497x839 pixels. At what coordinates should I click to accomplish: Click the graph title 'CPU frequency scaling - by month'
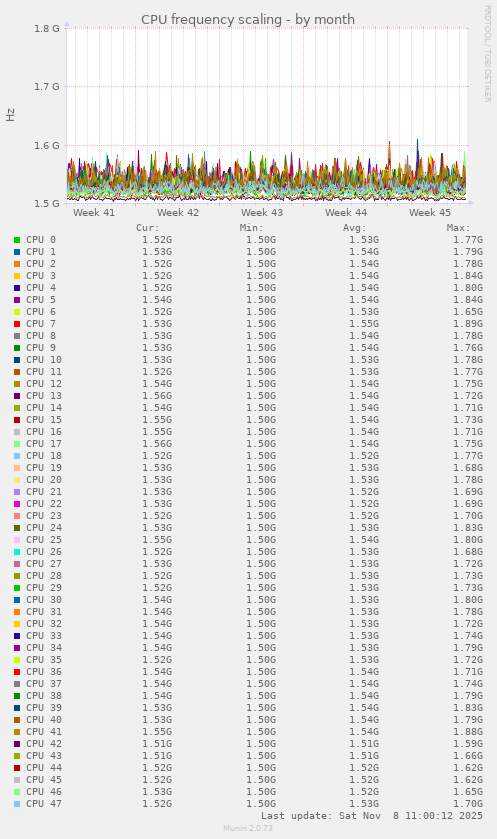pyautogui.click(x=248, y=20)
